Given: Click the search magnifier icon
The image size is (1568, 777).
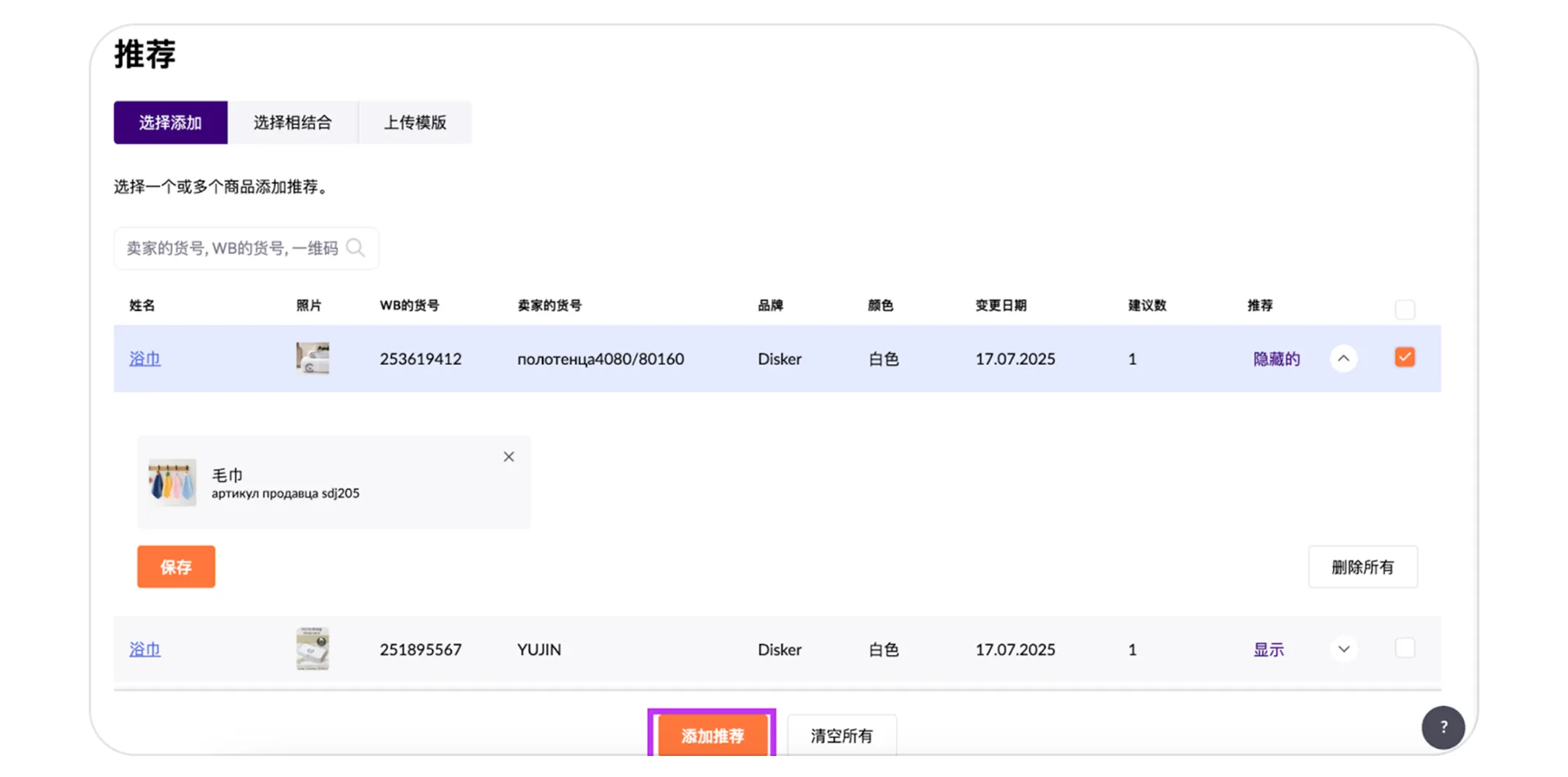Looking at the screenshot, I should [x=355, y=247].
